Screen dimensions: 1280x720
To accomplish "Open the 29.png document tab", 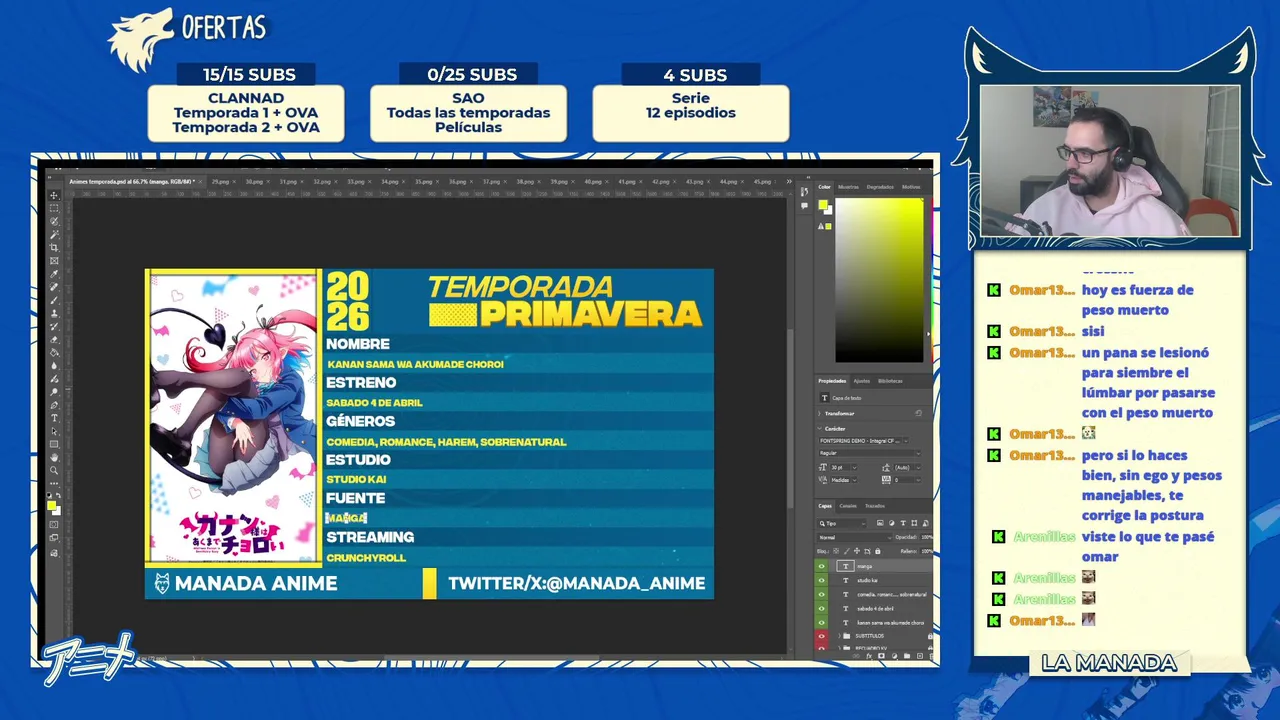I will [x=220, y=182].
